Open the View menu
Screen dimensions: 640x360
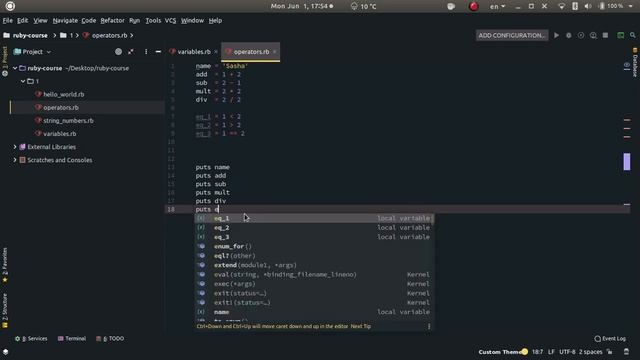point(40,20)
